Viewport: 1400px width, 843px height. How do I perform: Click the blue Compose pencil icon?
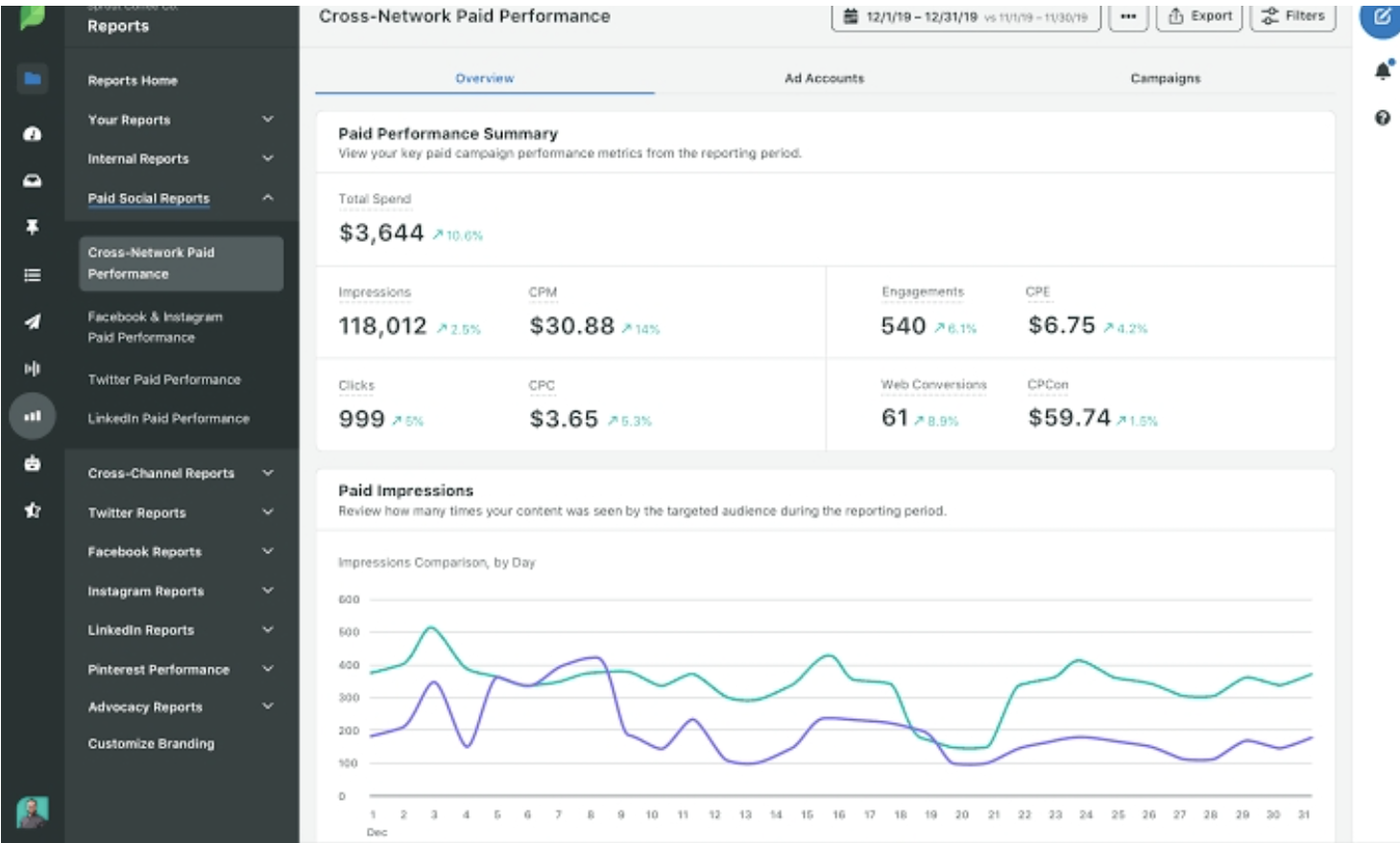tap(1381, 17)
